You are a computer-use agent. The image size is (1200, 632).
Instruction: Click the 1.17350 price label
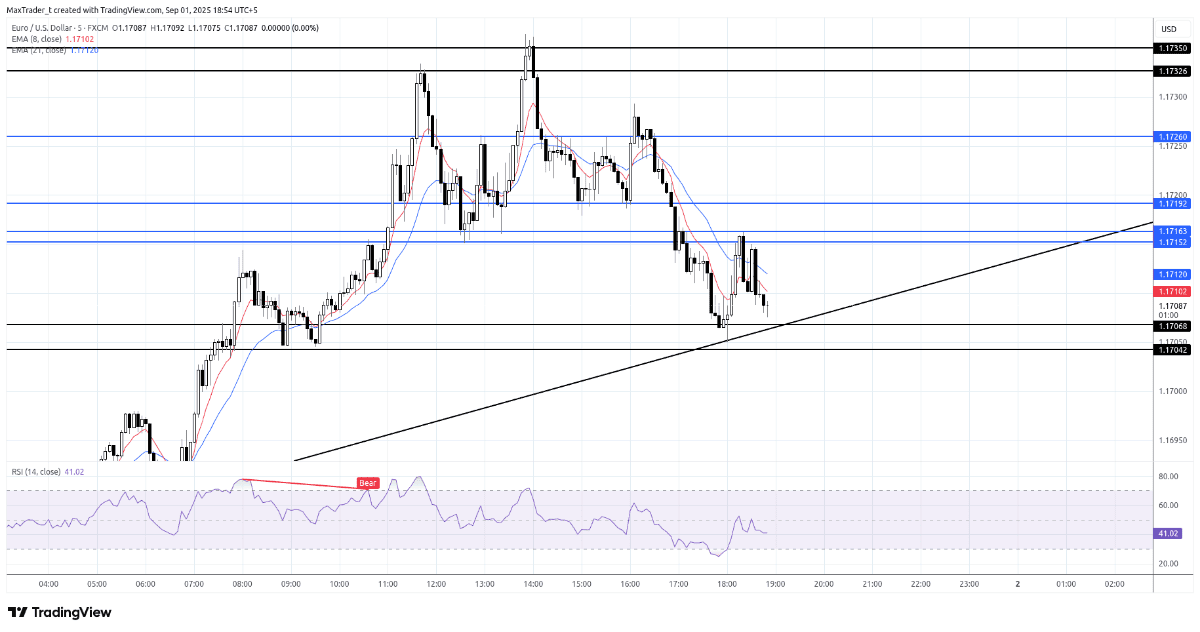click(x=1173, y=48)
